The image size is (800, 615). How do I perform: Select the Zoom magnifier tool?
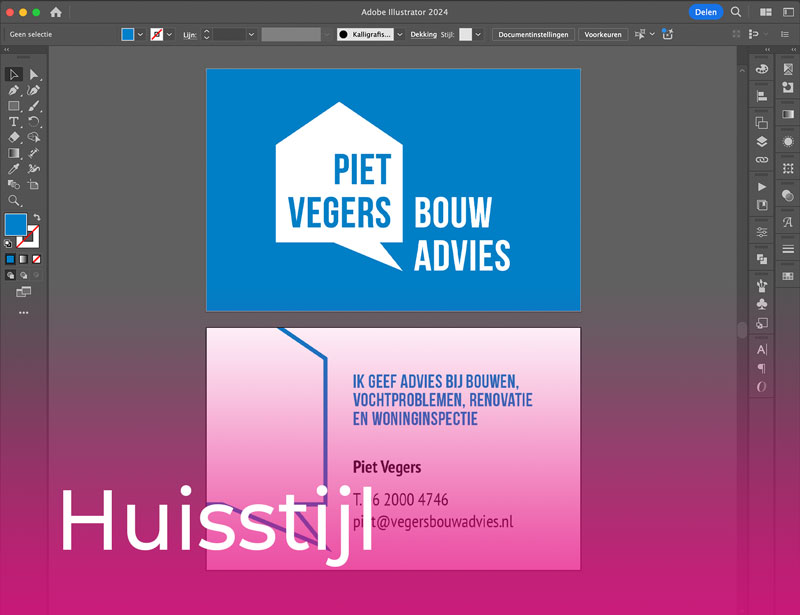pos(14,201)
